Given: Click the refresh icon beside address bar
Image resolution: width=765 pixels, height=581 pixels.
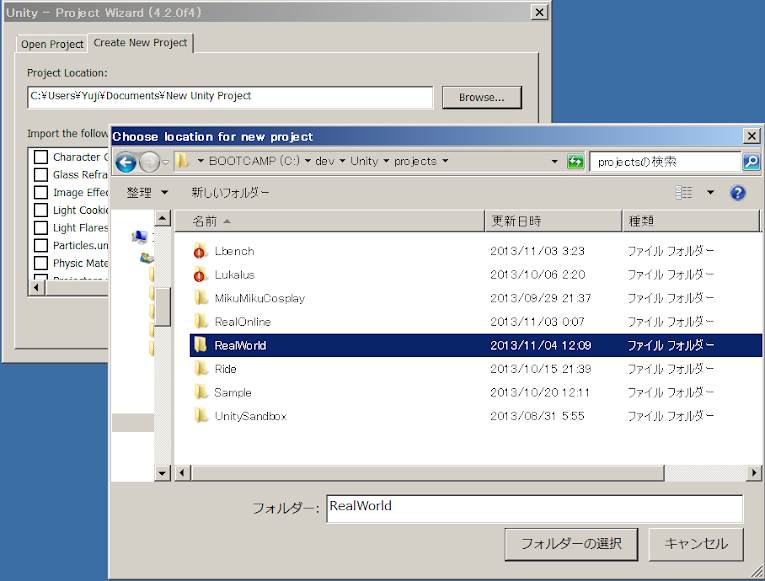Looking at the screenshot, I should 575,161.
